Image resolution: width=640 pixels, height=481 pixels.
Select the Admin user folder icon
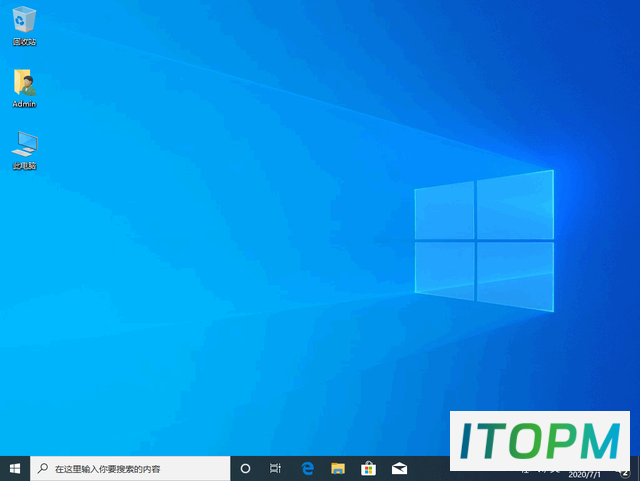pos(24,88)
